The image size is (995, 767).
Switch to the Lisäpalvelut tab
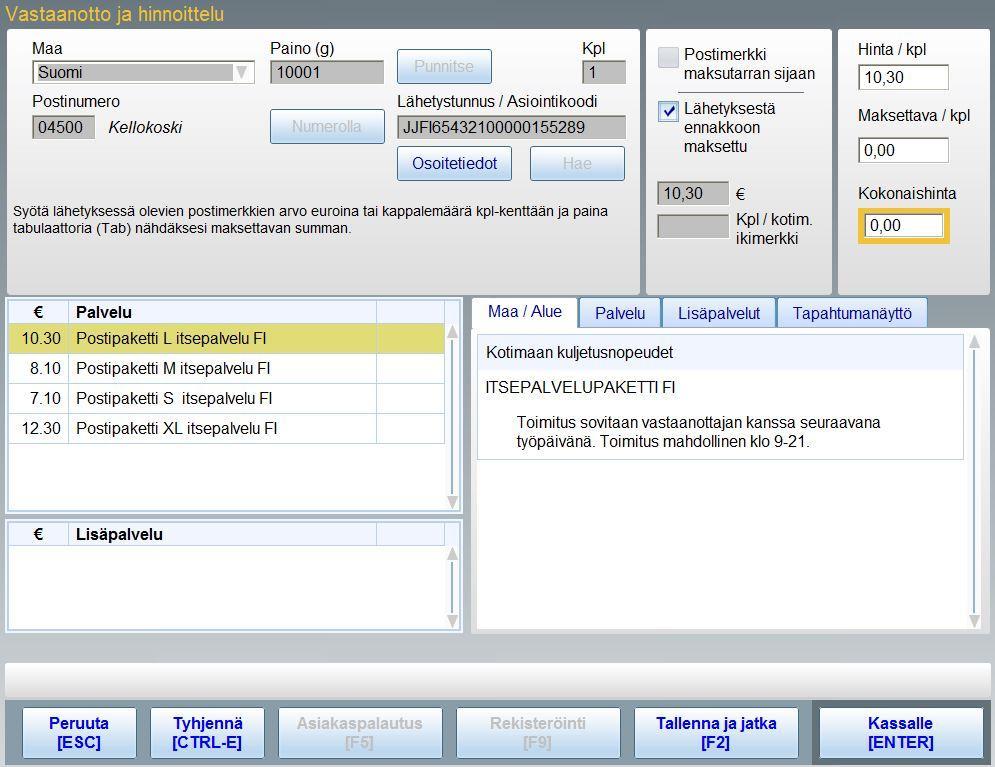click(719, 313)
